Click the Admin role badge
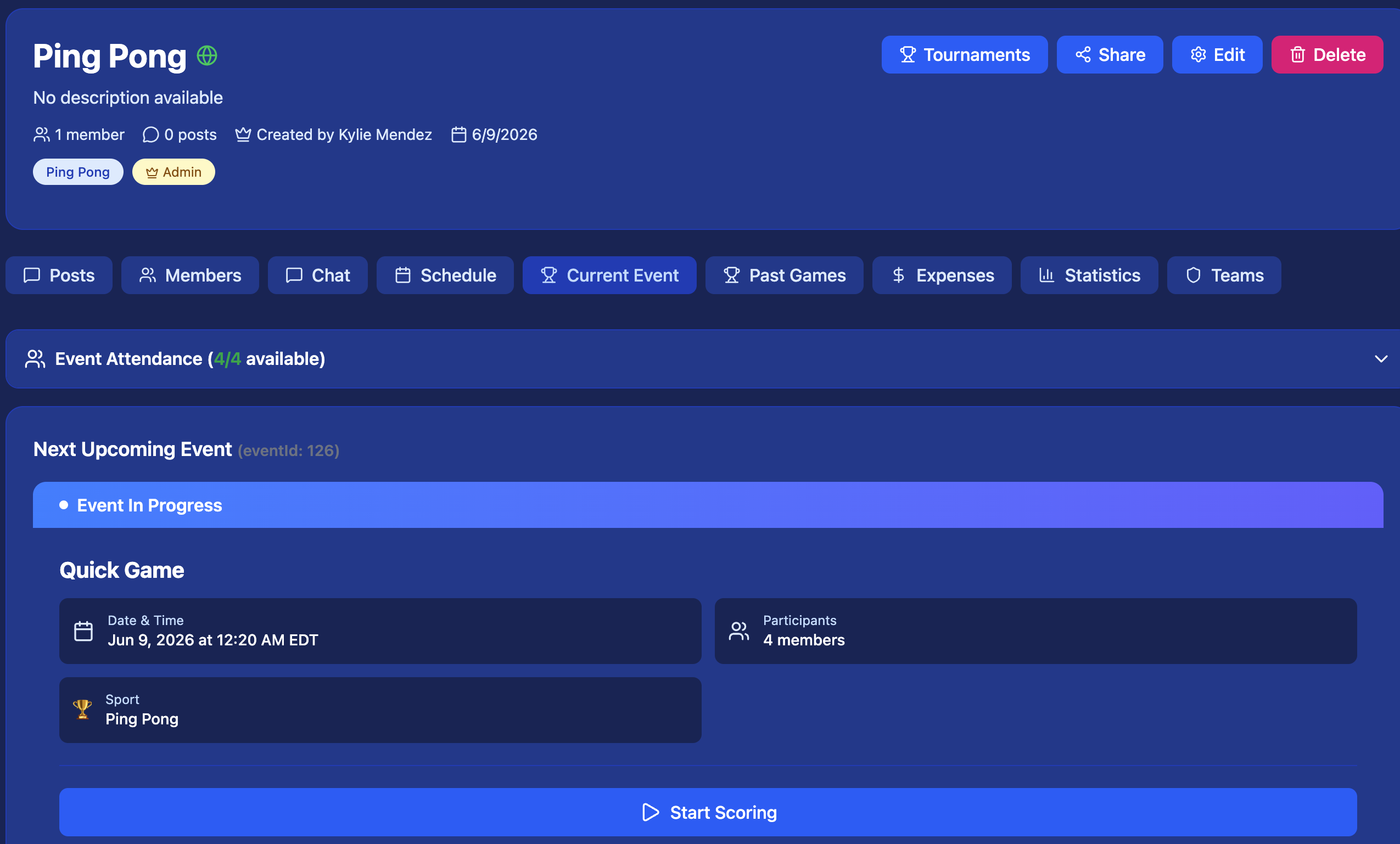 click(x=174, y=172)
